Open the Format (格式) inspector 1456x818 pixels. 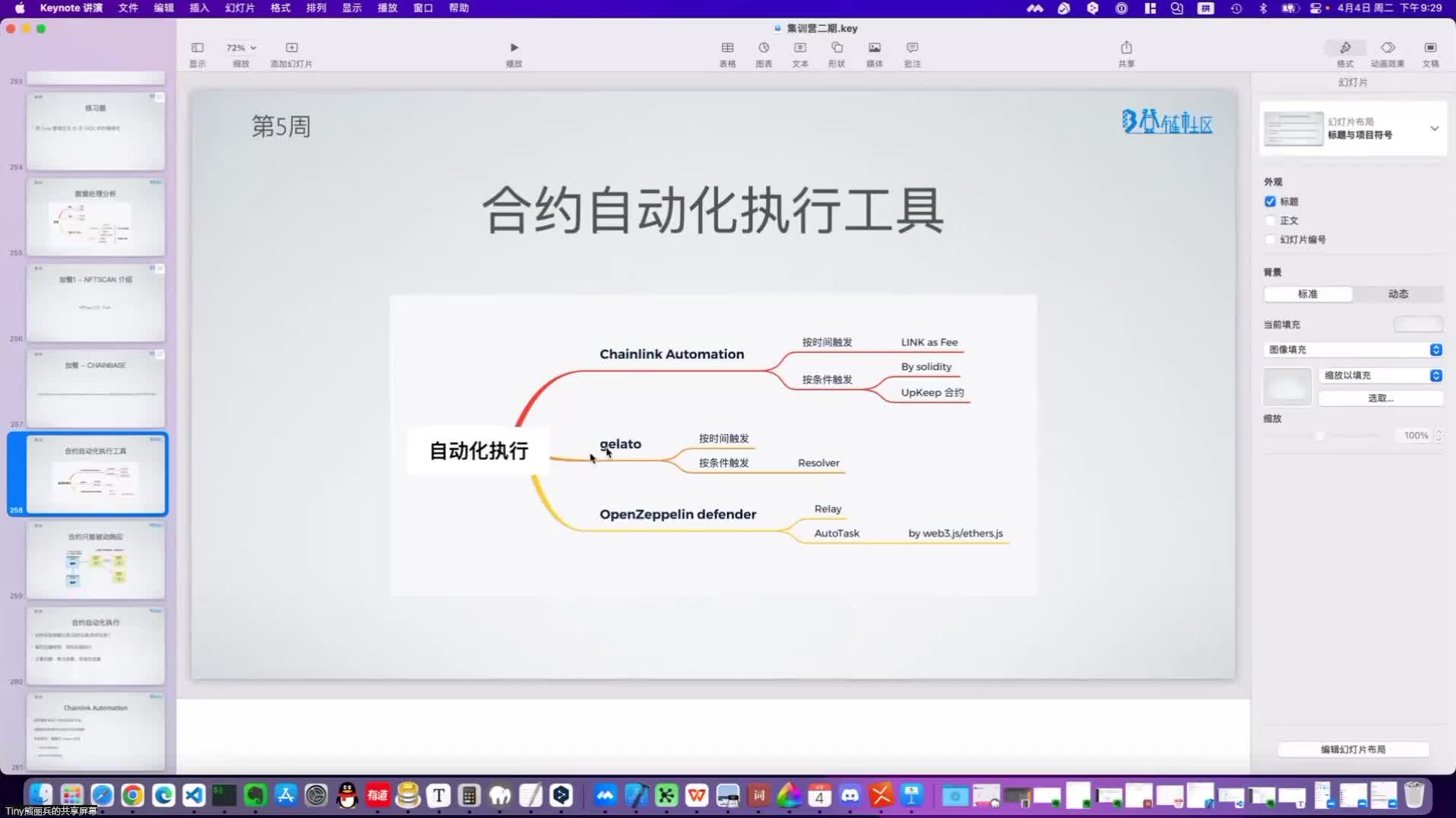pyautogui.click(x=1345, y=48)
